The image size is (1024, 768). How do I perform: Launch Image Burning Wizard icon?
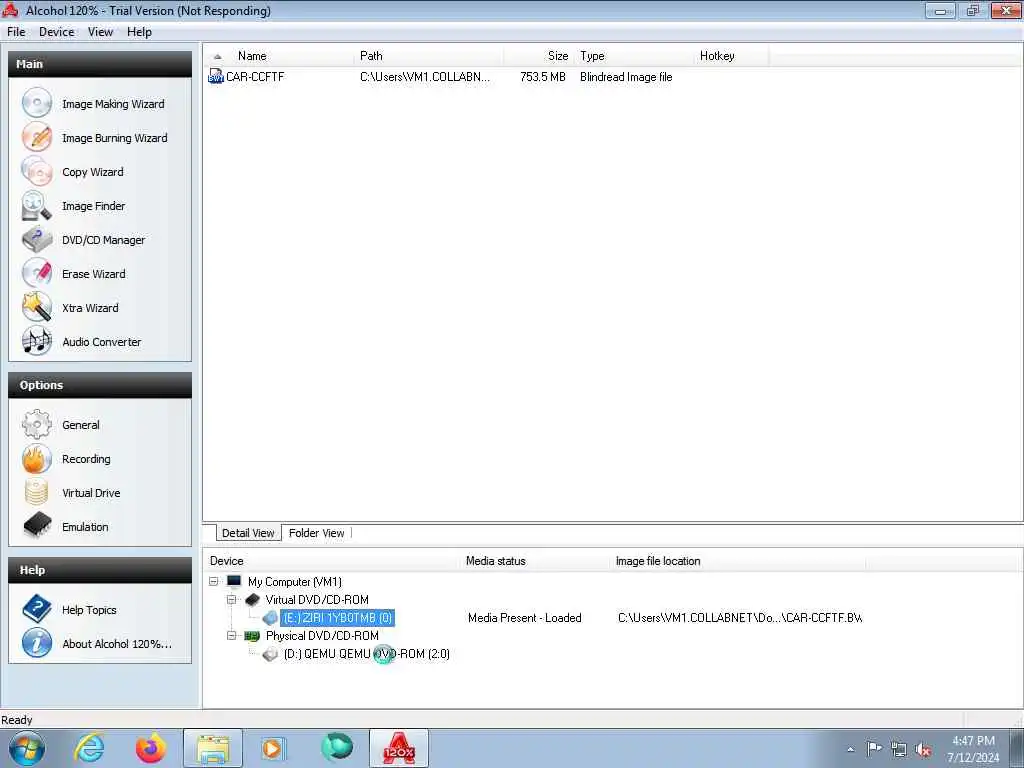point(37,137)
